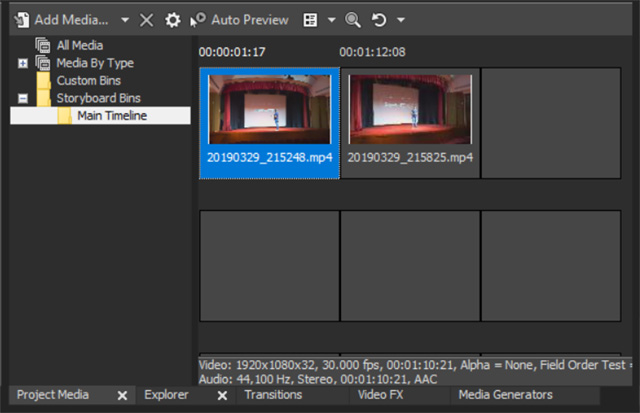Select thumbnail of 20190329_215248.mp4
This screenshot has width=640, height=413.
coord(269,109)
